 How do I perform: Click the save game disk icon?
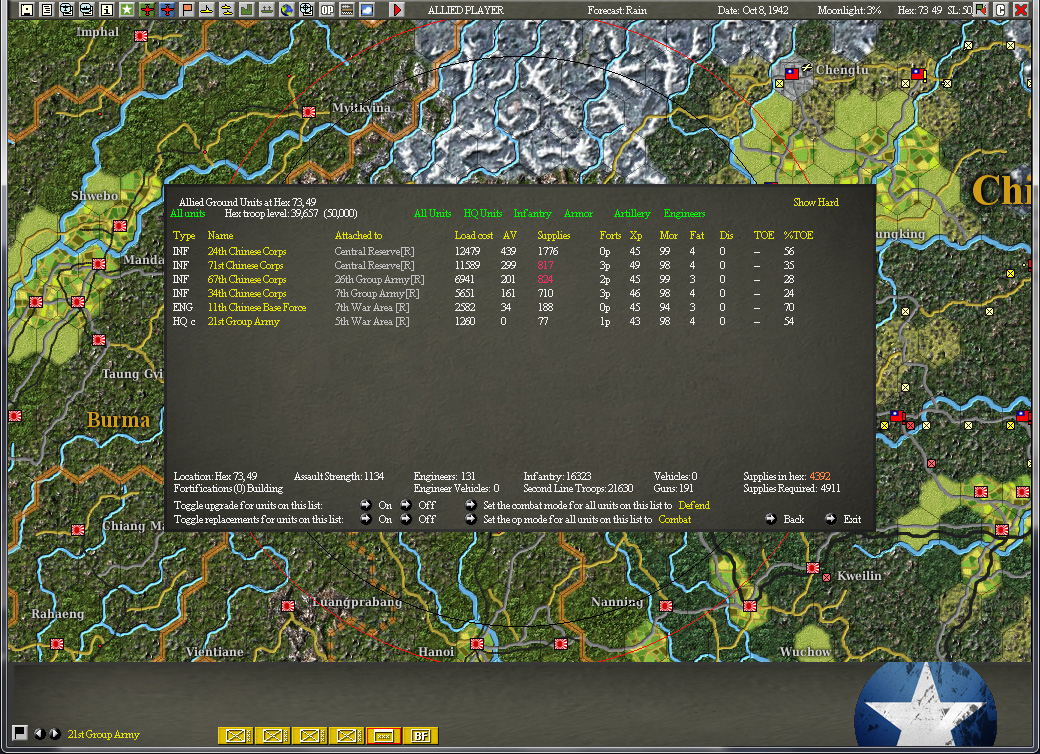coord(27,9)
